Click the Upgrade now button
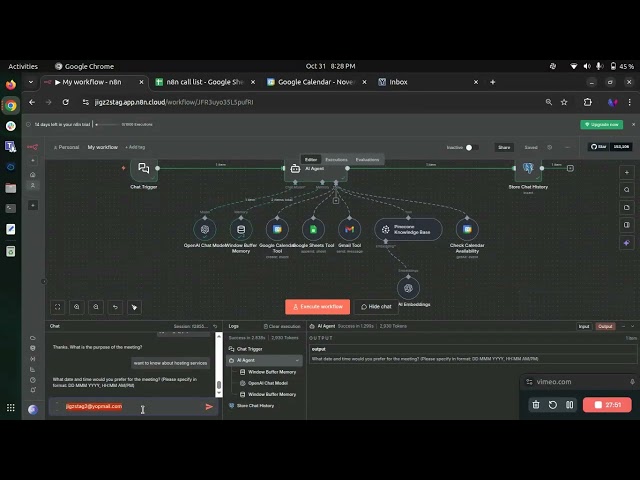This screenshot has height=480, width=640. [601, 124]
